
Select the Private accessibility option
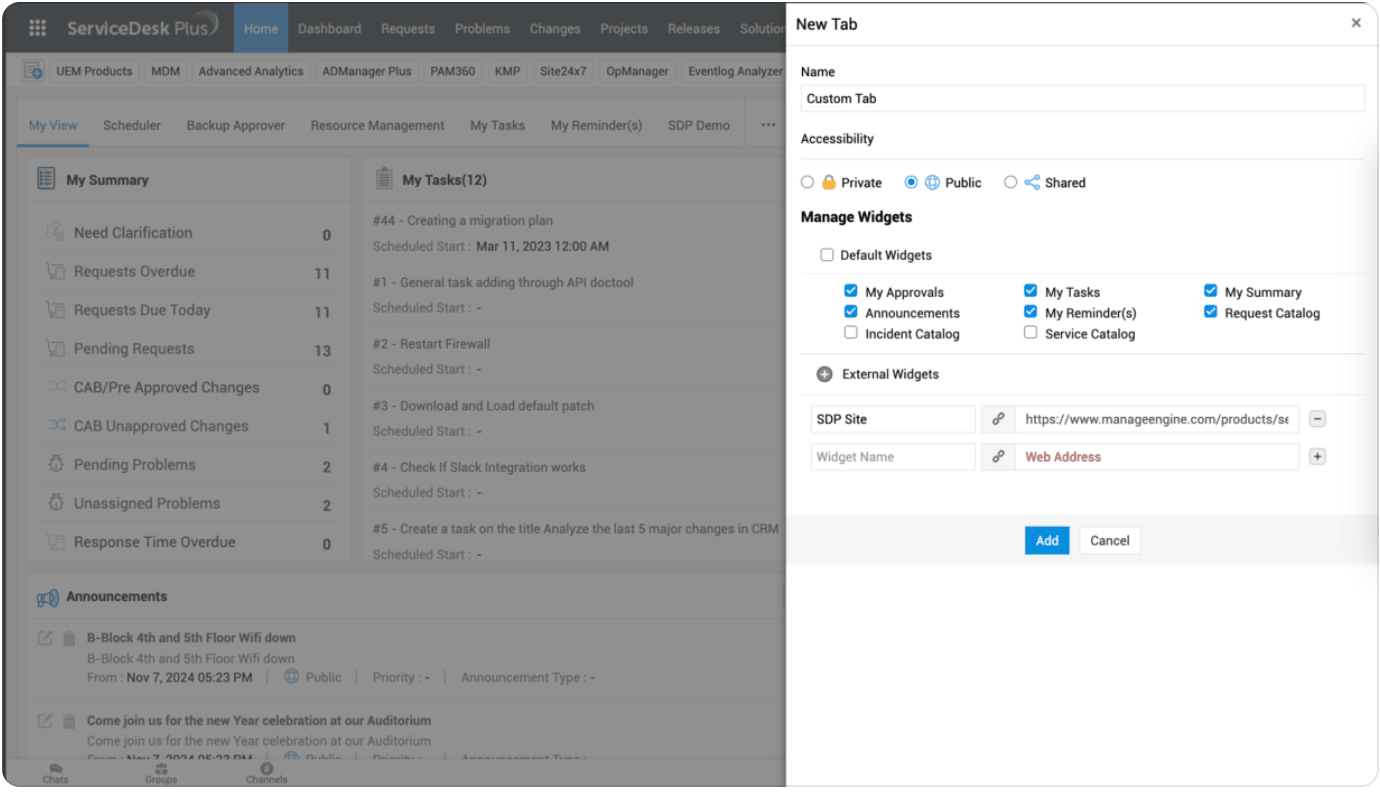point(808,183)
